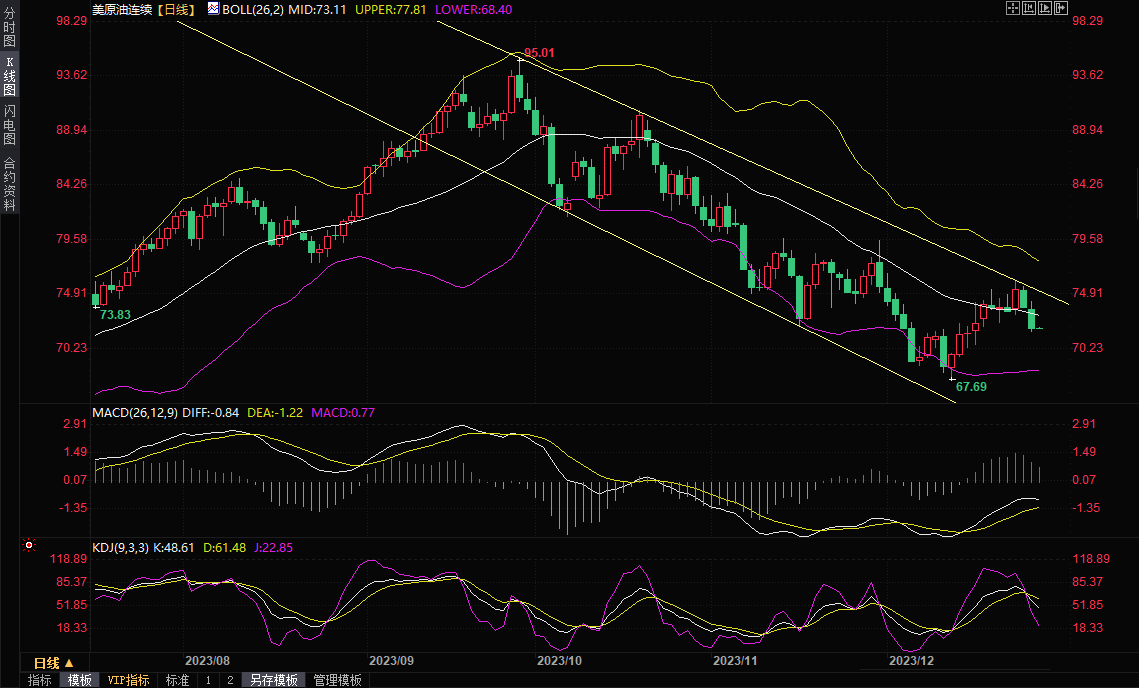Open the 合约资料 sidebar tab
1139x688 pixels.
coord(9,184)
